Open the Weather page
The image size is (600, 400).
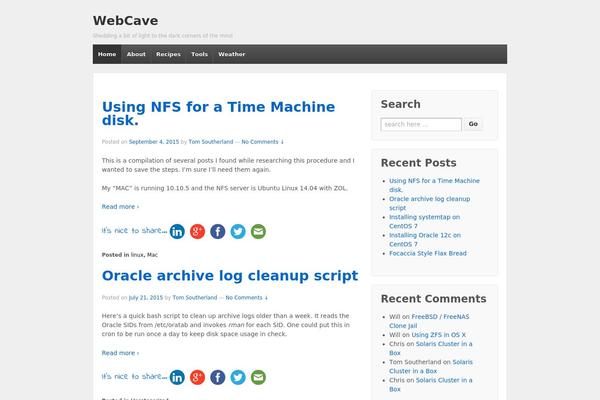(232, 54)
